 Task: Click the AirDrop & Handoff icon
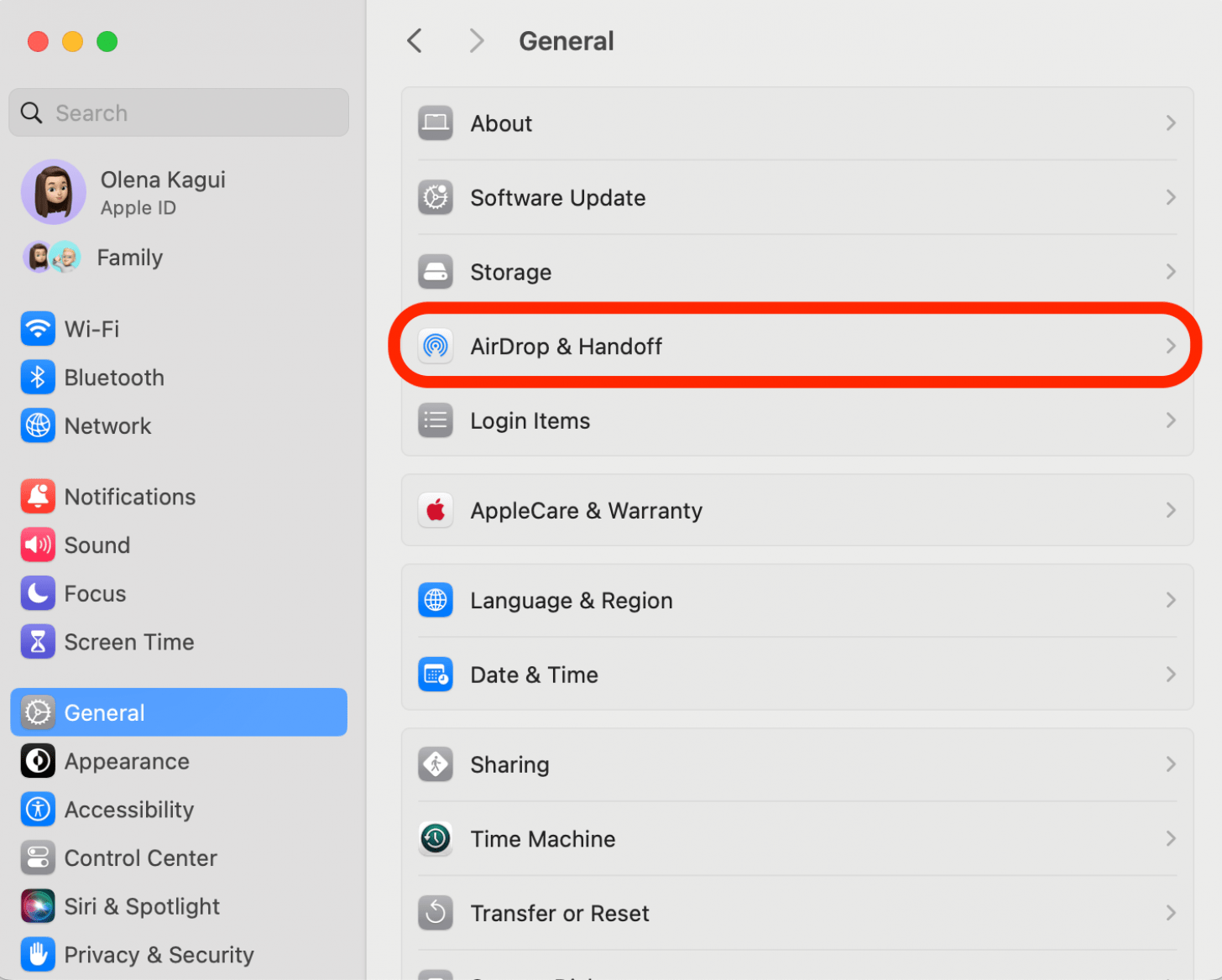[x=436, y=346]
